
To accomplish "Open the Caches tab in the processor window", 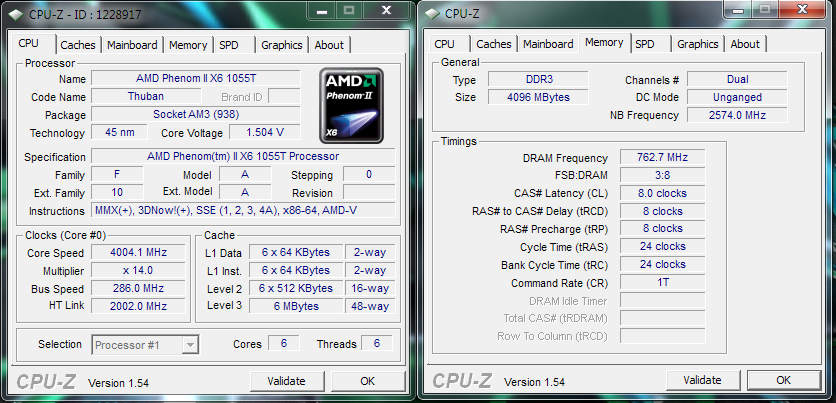I will point(78,45).
